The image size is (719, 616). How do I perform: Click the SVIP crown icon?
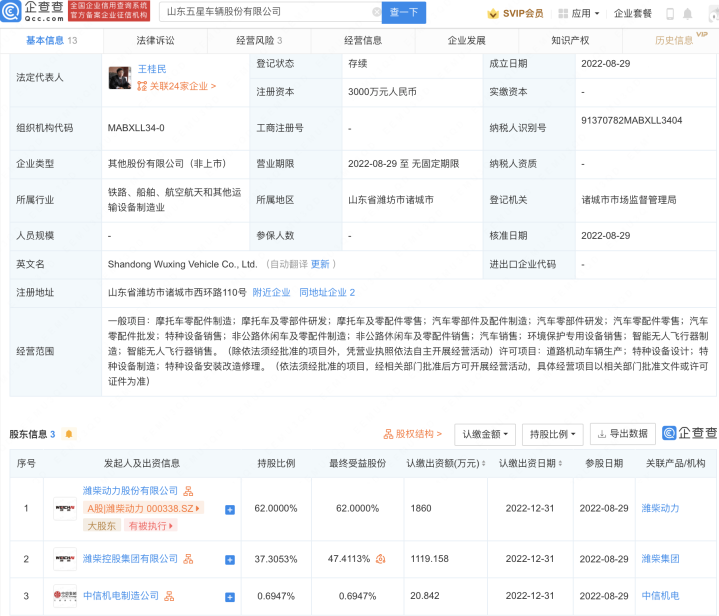(493, 14)
